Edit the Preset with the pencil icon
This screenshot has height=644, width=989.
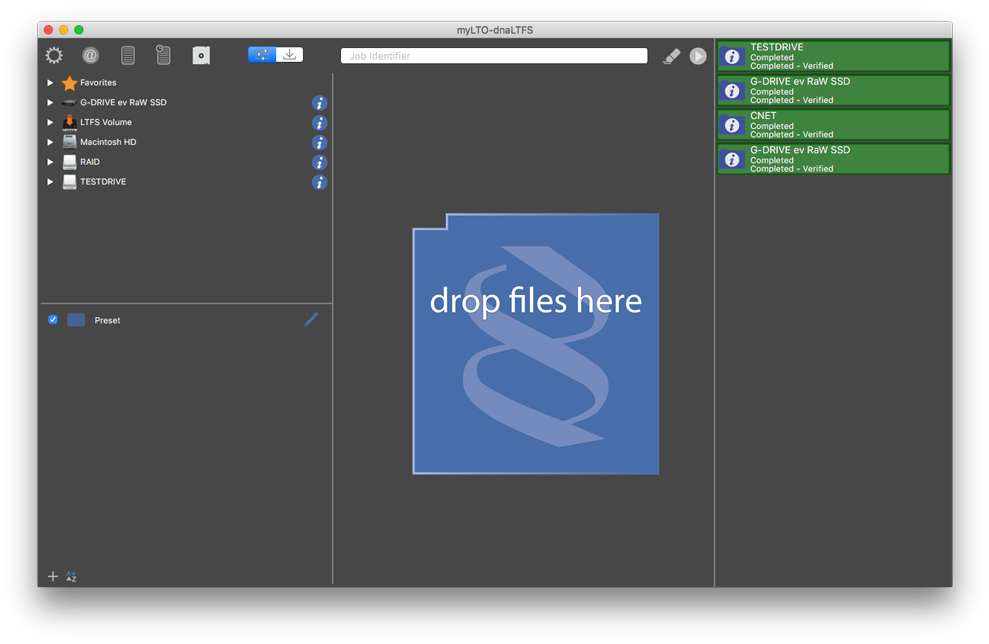pos(311,320)
